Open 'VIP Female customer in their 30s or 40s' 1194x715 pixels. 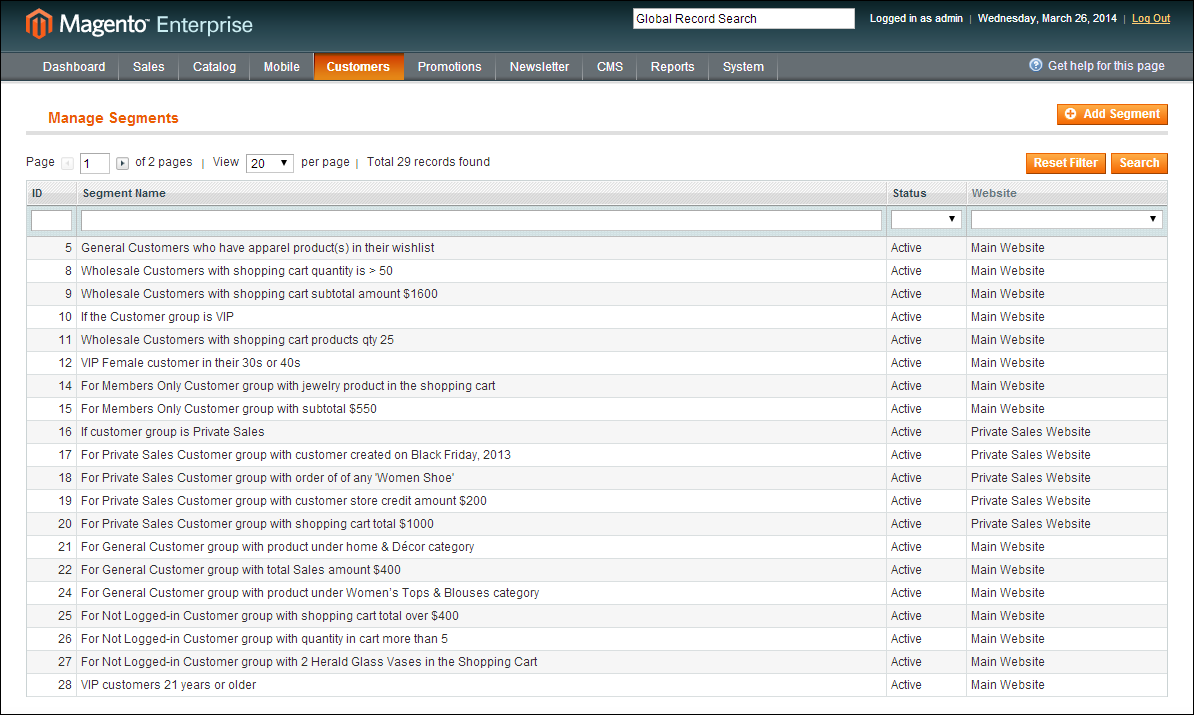coord(596,362)
